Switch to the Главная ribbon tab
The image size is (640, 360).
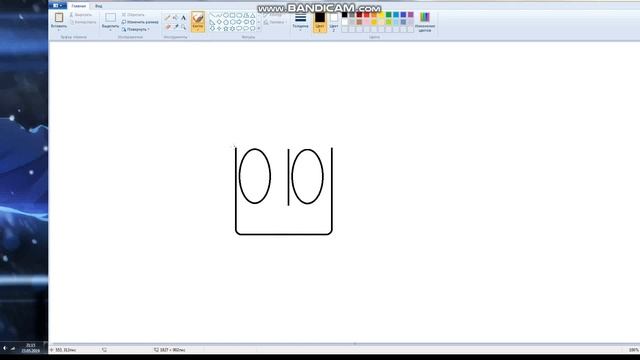pos(79,6)
